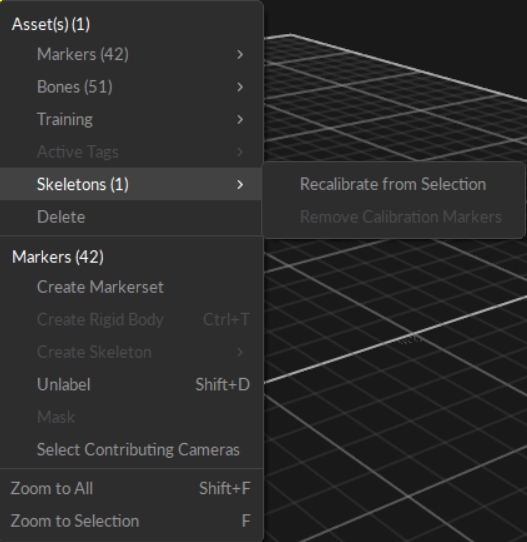Click the lower Markers (42) section header
The image size is (527, 542).
[58, 257]
